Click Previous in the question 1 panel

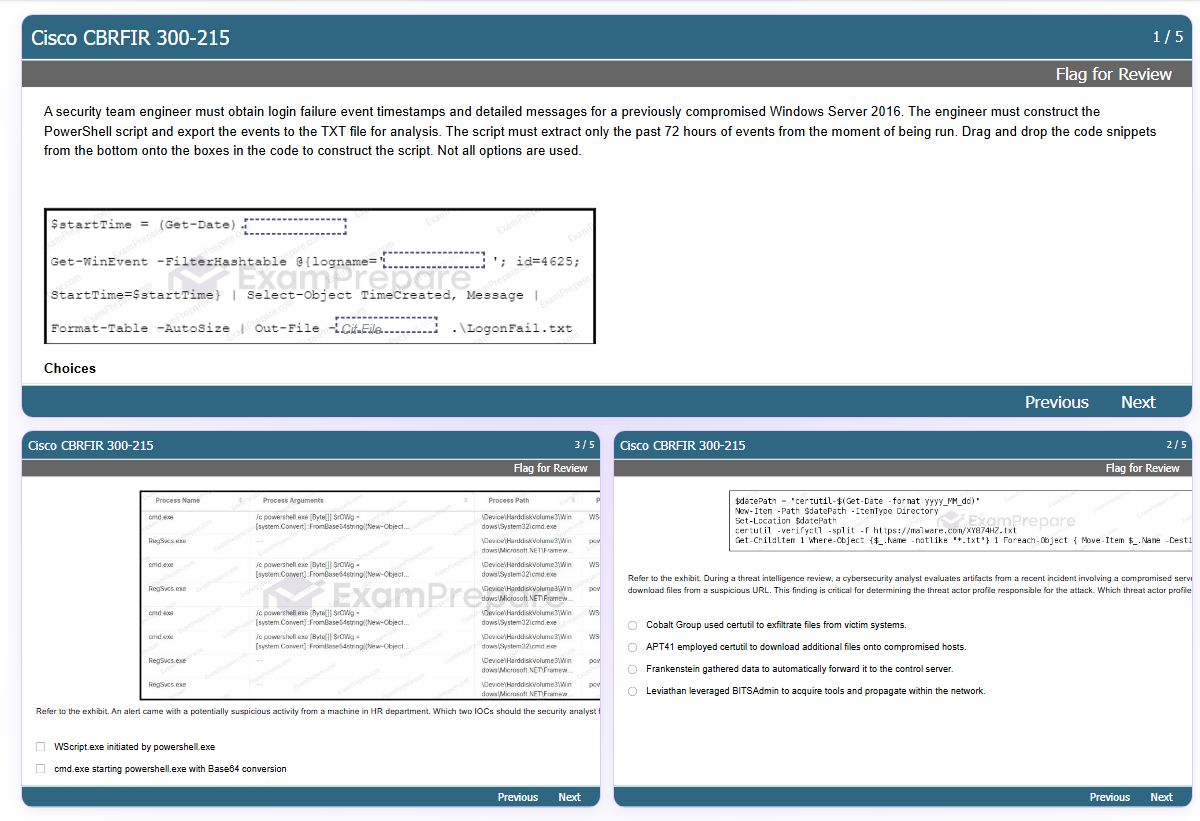(x=1056, y=402)
